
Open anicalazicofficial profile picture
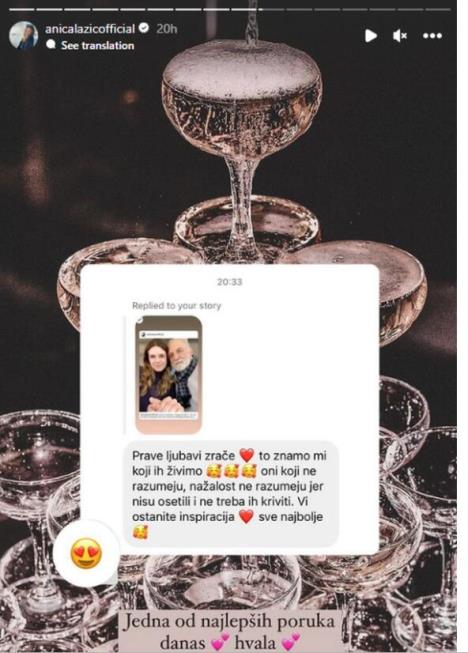(24, 35)
